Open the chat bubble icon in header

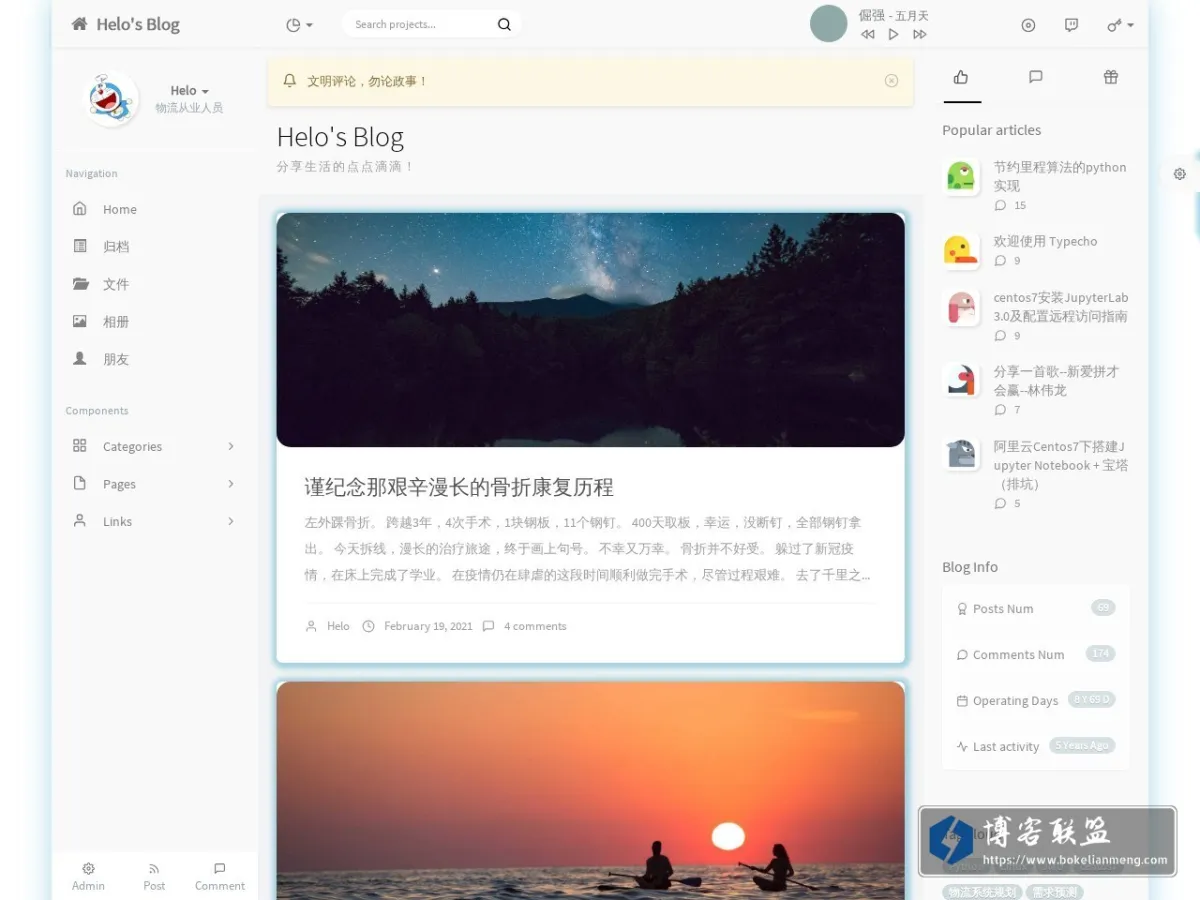click(x=1071, y=25)
